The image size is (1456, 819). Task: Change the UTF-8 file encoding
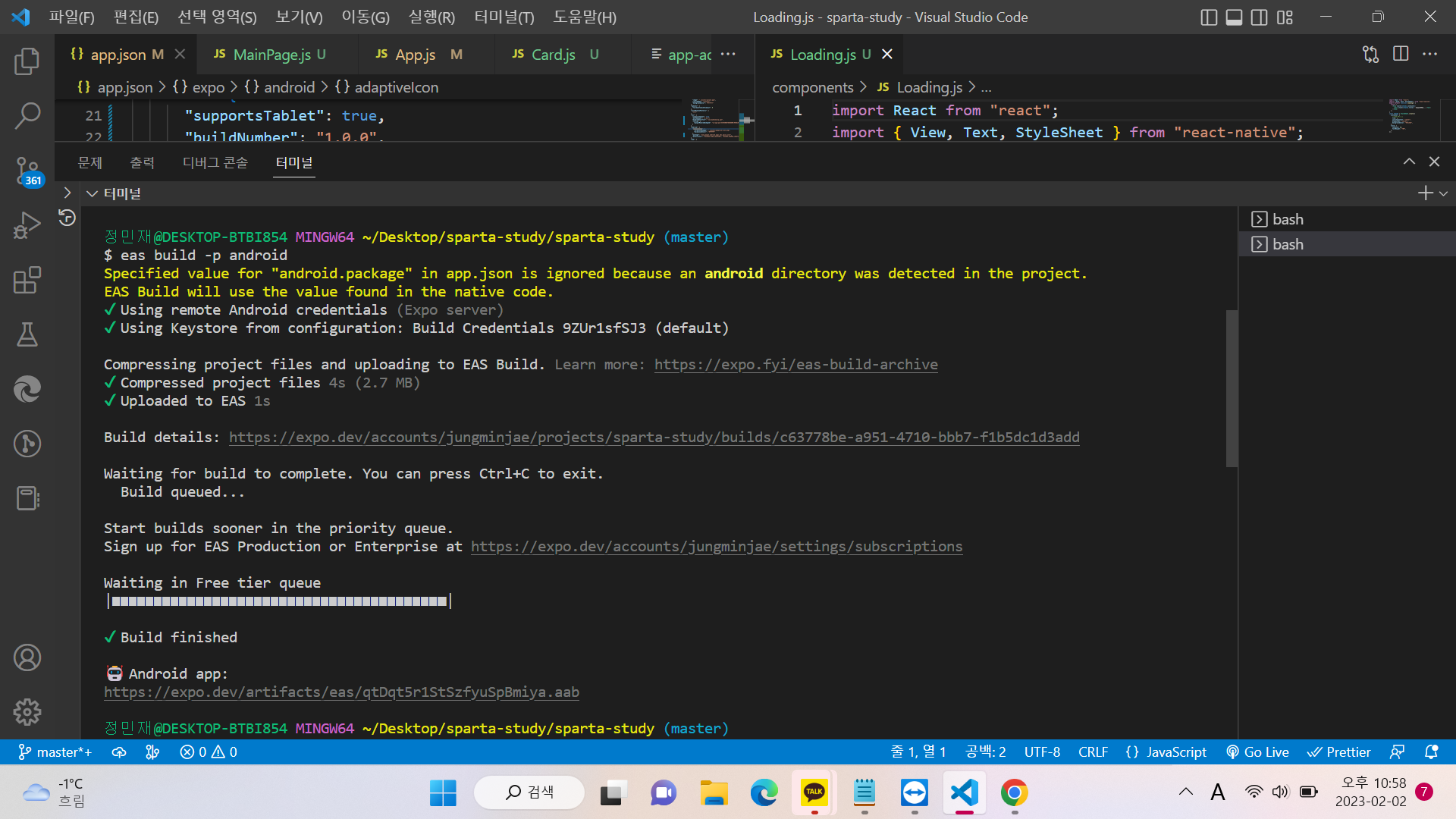pos(1042,752)
